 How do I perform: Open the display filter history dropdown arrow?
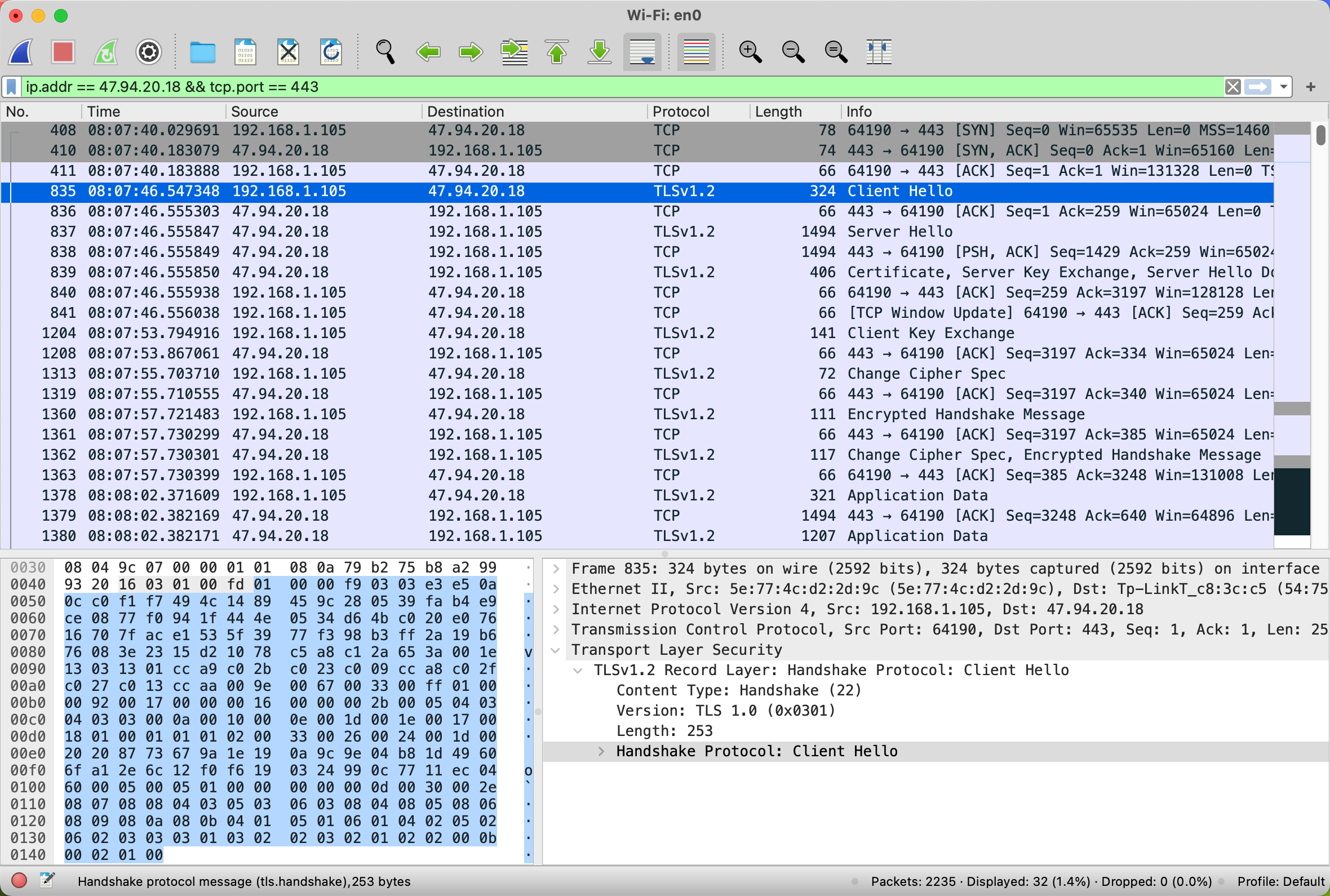(1283, 87)
